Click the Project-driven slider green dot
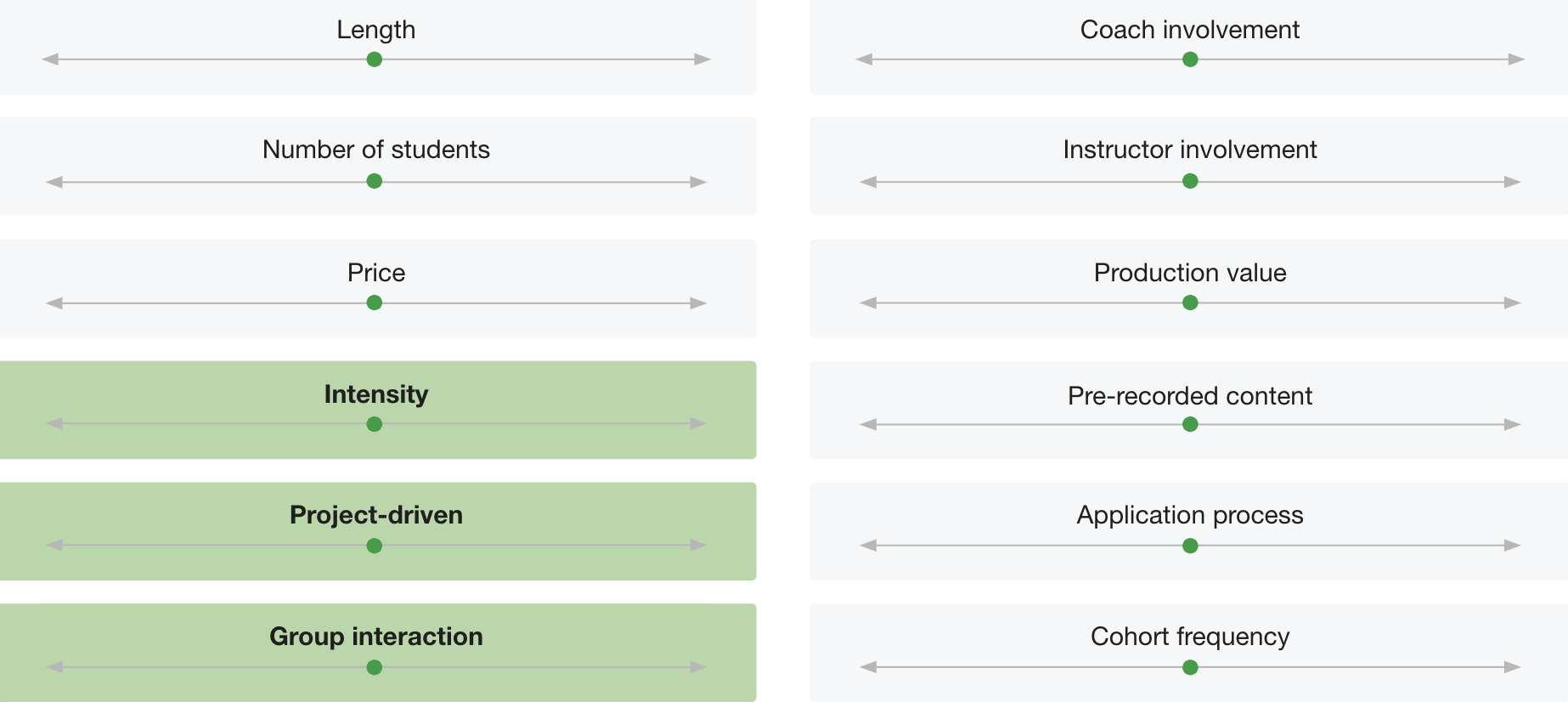The height and width of the screenshot is (702, 1568). pyautogui.click(x=374, y=546)
